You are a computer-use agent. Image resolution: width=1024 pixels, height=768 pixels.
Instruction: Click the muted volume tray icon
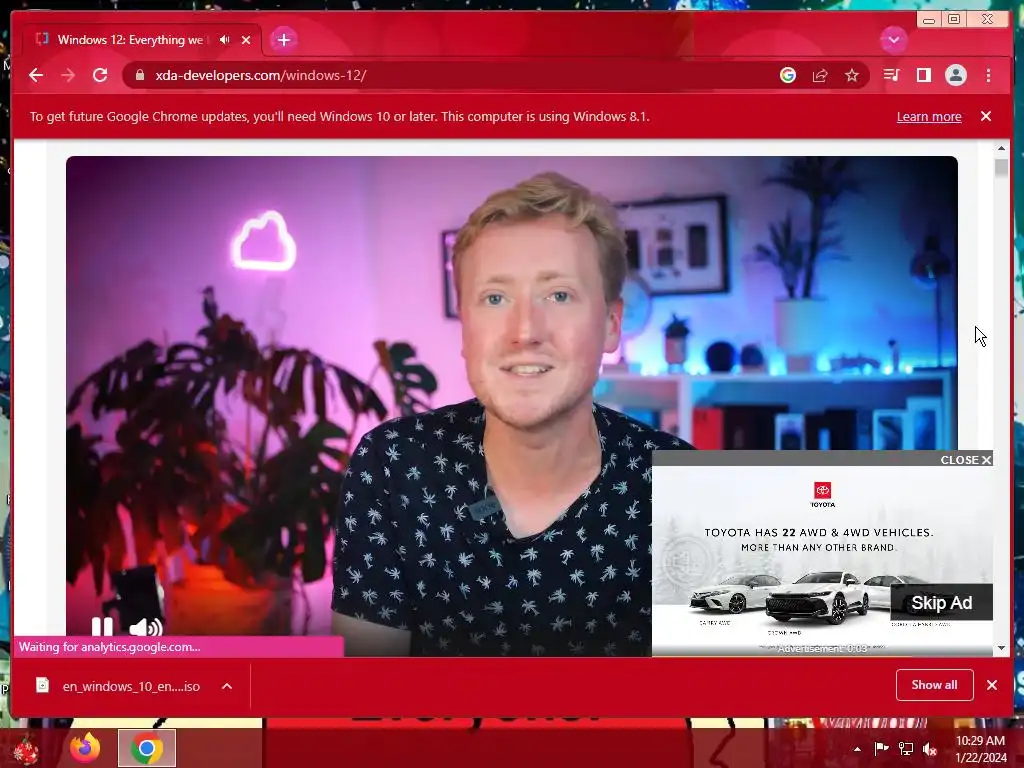(x=930, y=749)
